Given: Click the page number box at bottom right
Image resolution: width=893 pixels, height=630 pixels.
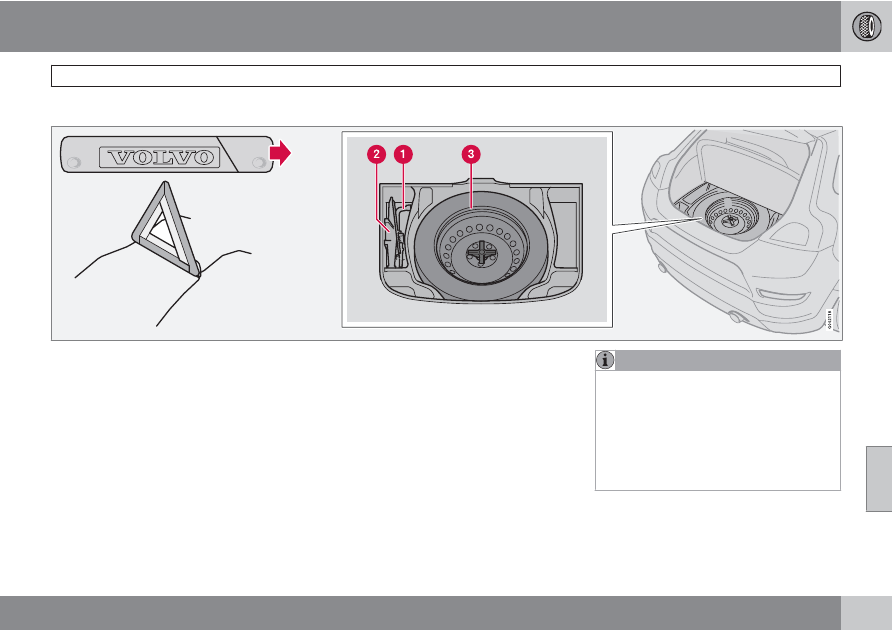Looking at the screenshot, I should tap(866, 613).
